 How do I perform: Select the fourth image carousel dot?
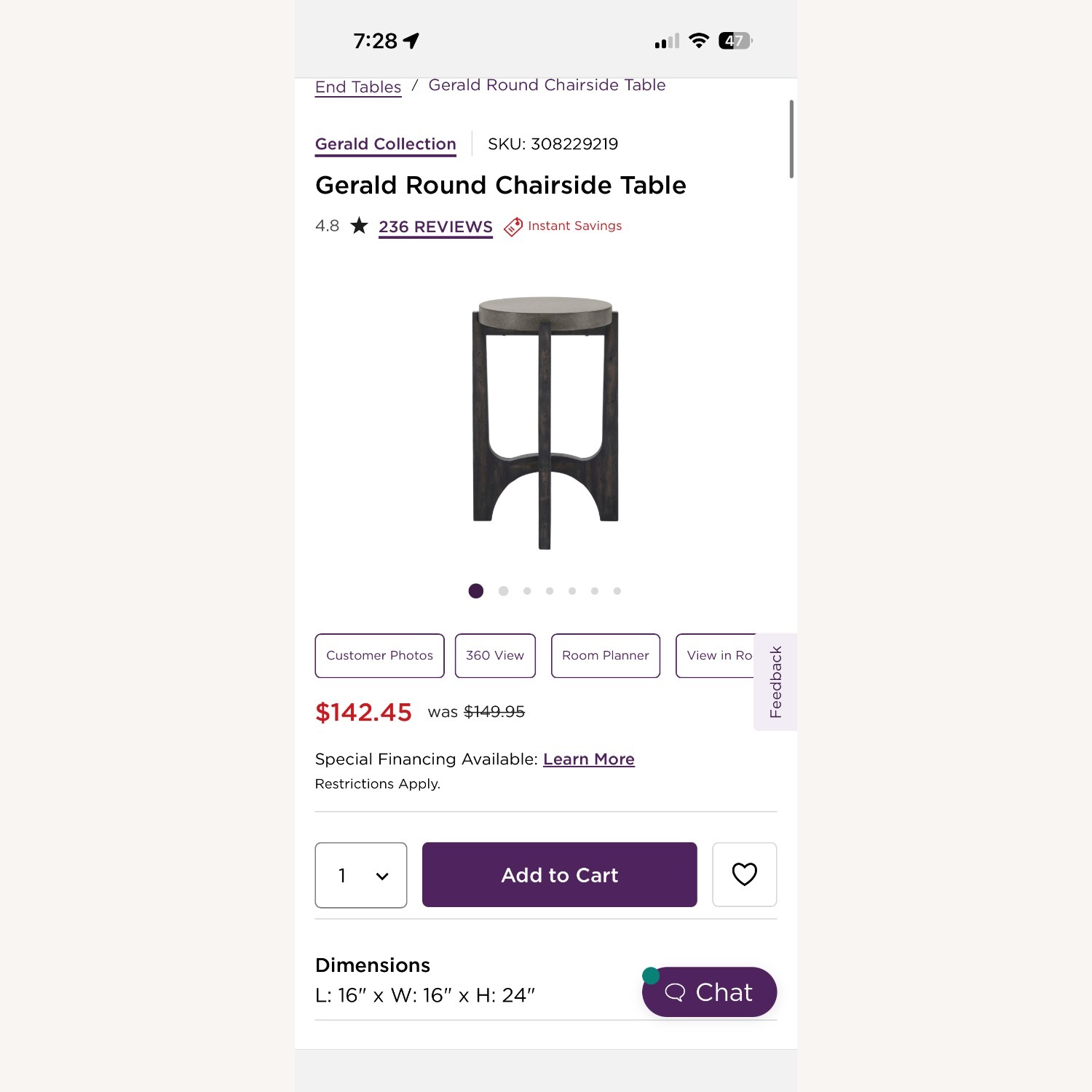click(550, 591)
